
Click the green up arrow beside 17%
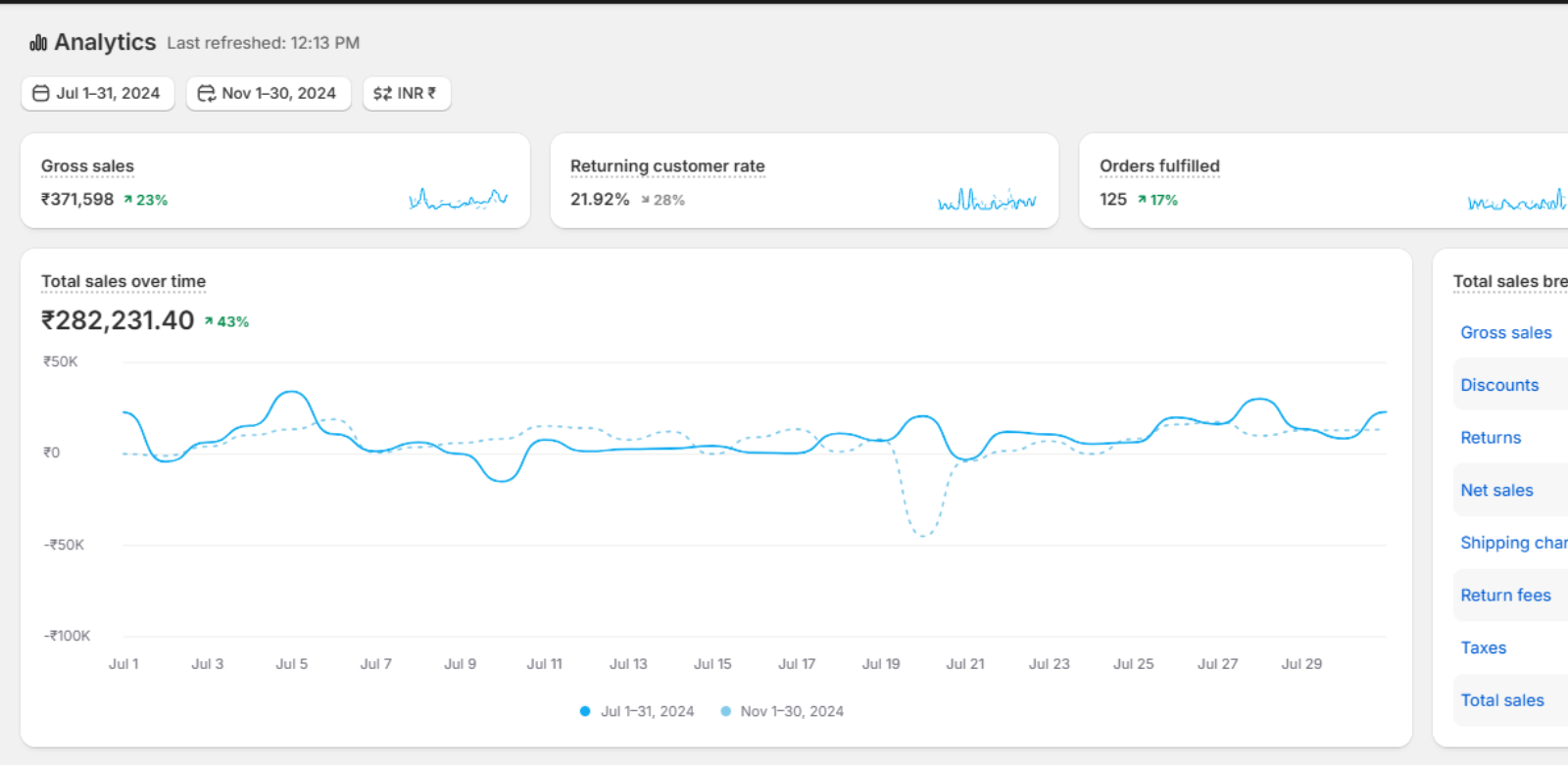[1142, 200]
